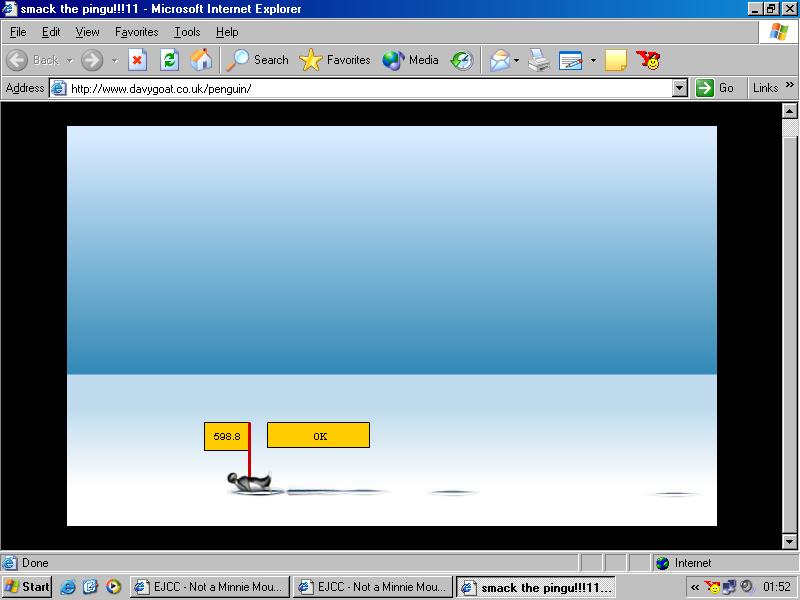Screen dimensions: 800x600
Task: Click the page icon in Address bar
Action: (59, 88)
